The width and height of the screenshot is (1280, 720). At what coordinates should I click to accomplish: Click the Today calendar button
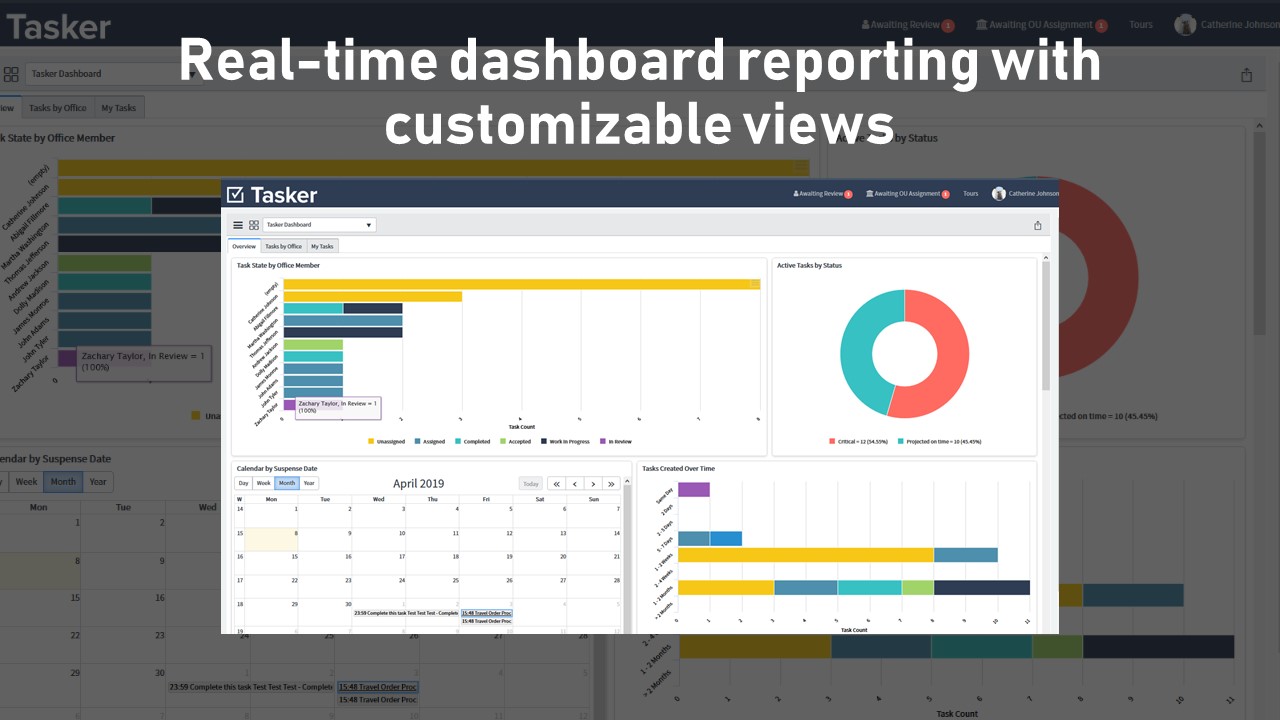(x=530, y=484)
